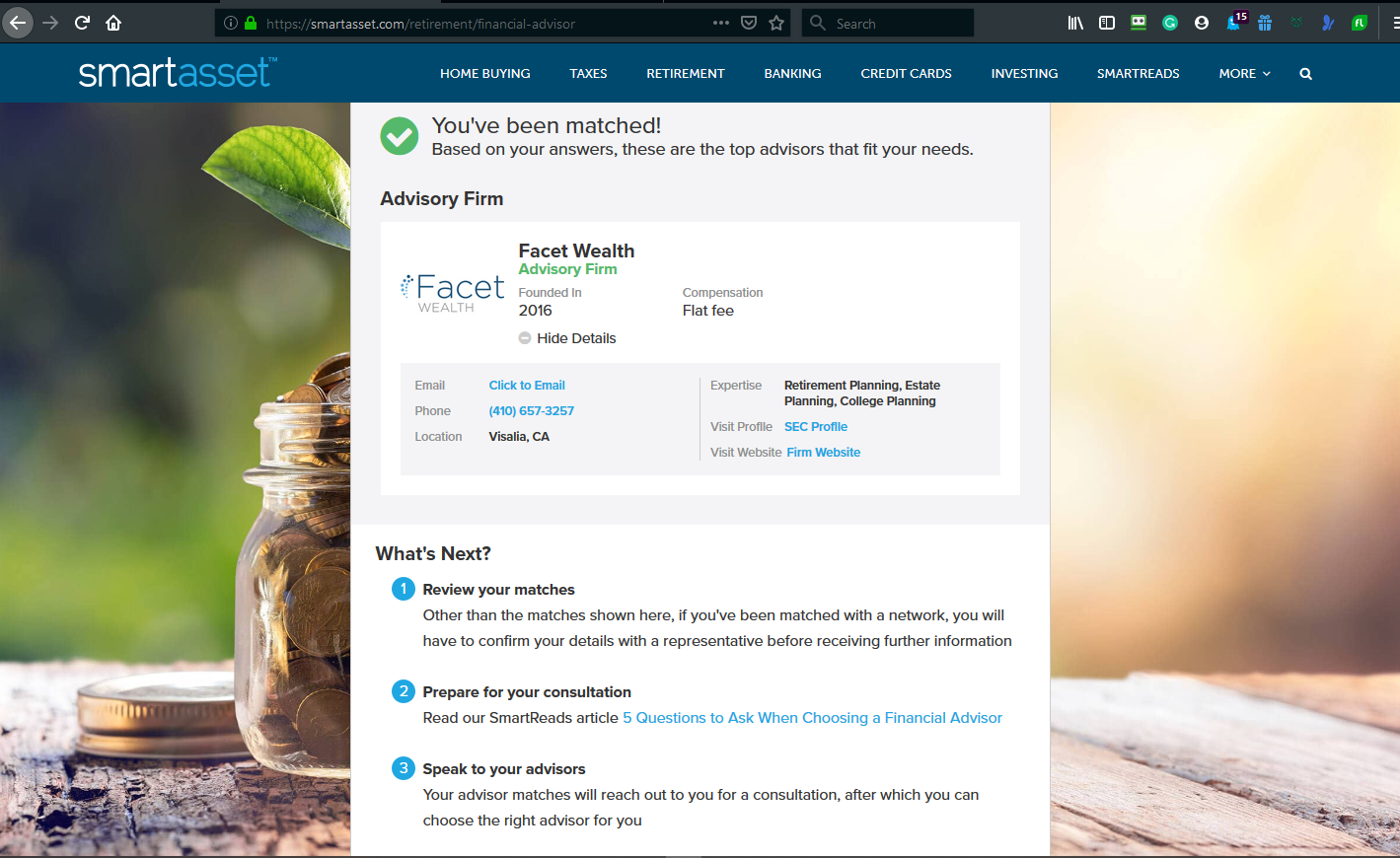Show the sidebar panel icon

pos(1107,23)
